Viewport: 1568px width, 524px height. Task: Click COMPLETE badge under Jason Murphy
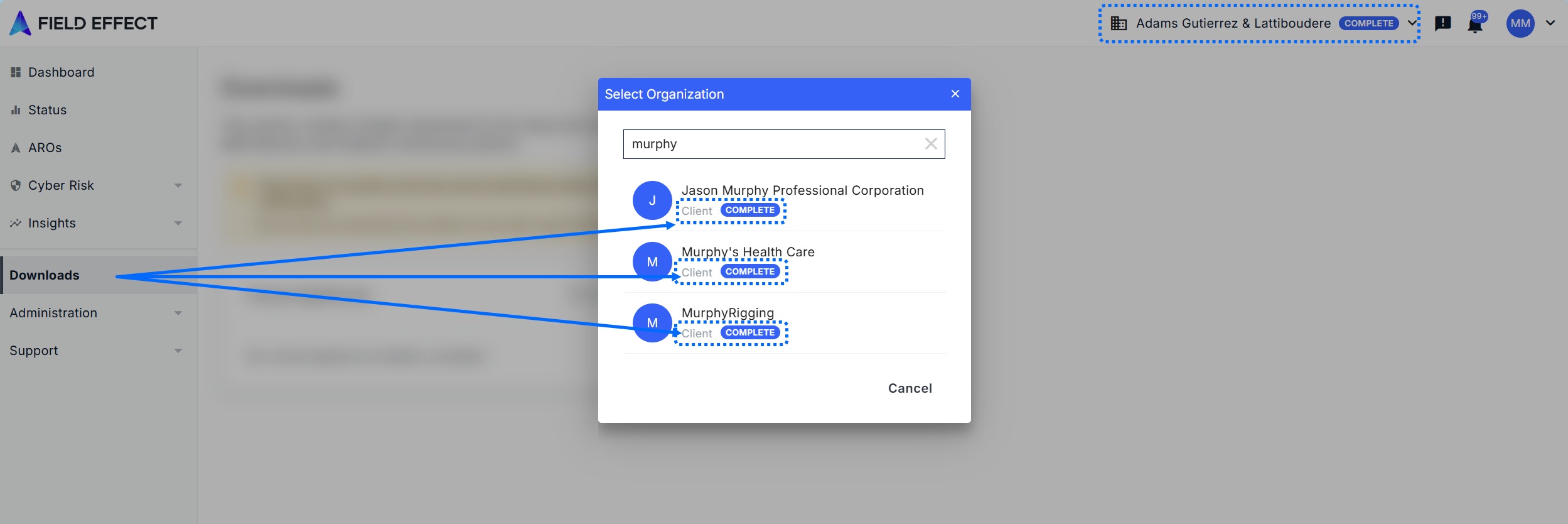(750, 210)
